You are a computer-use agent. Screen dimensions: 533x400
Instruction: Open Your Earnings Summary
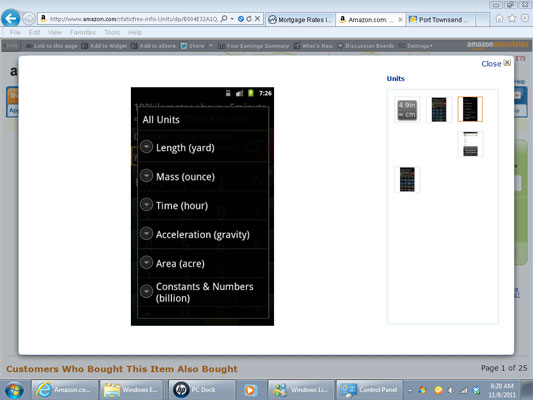click(254, 46)
